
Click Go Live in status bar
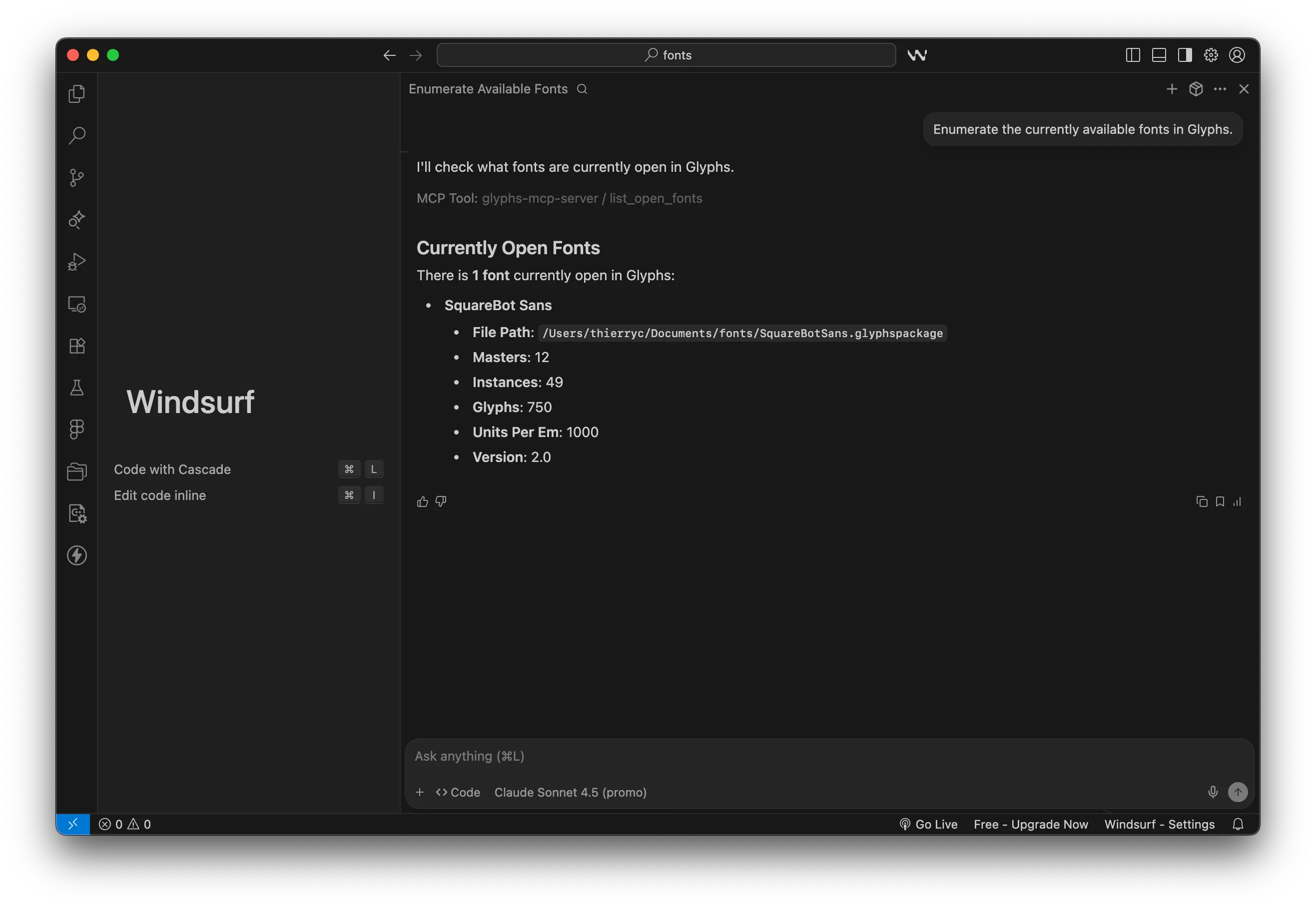929,824
